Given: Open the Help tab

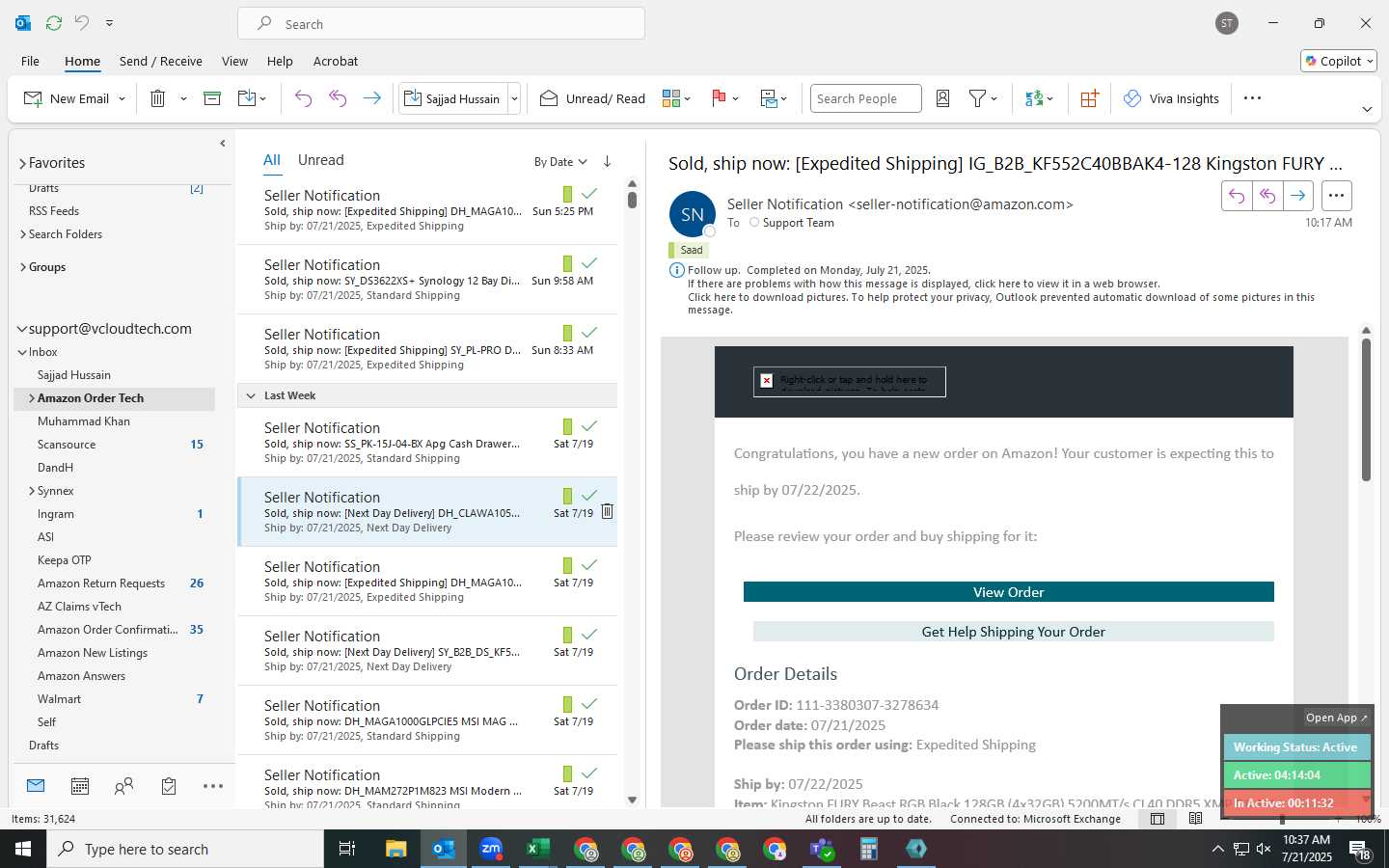Looking at the screenshot, I should [280, 61].
